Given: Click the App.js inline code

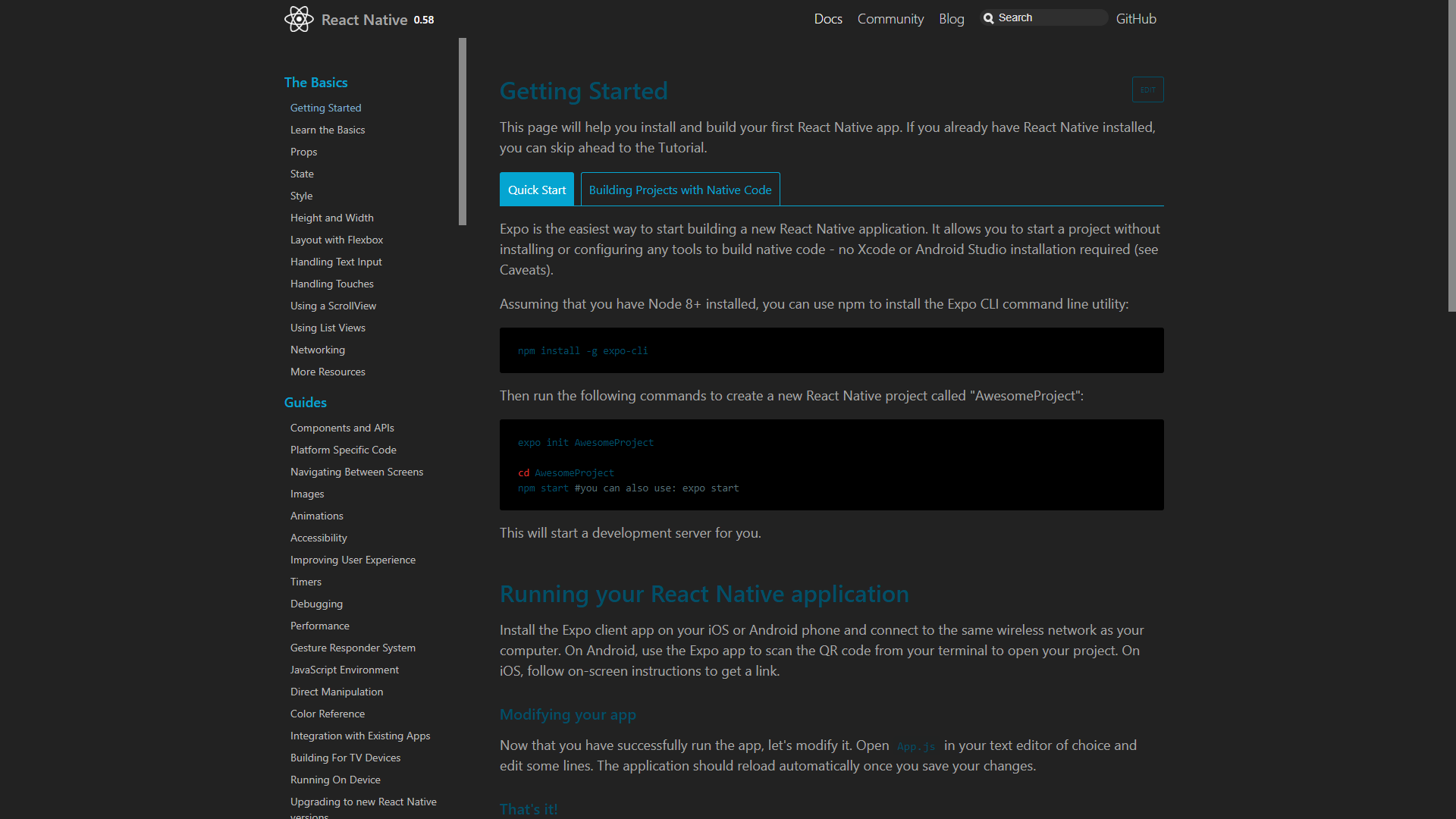Looking at the screenshot, I should click(916, 746).
